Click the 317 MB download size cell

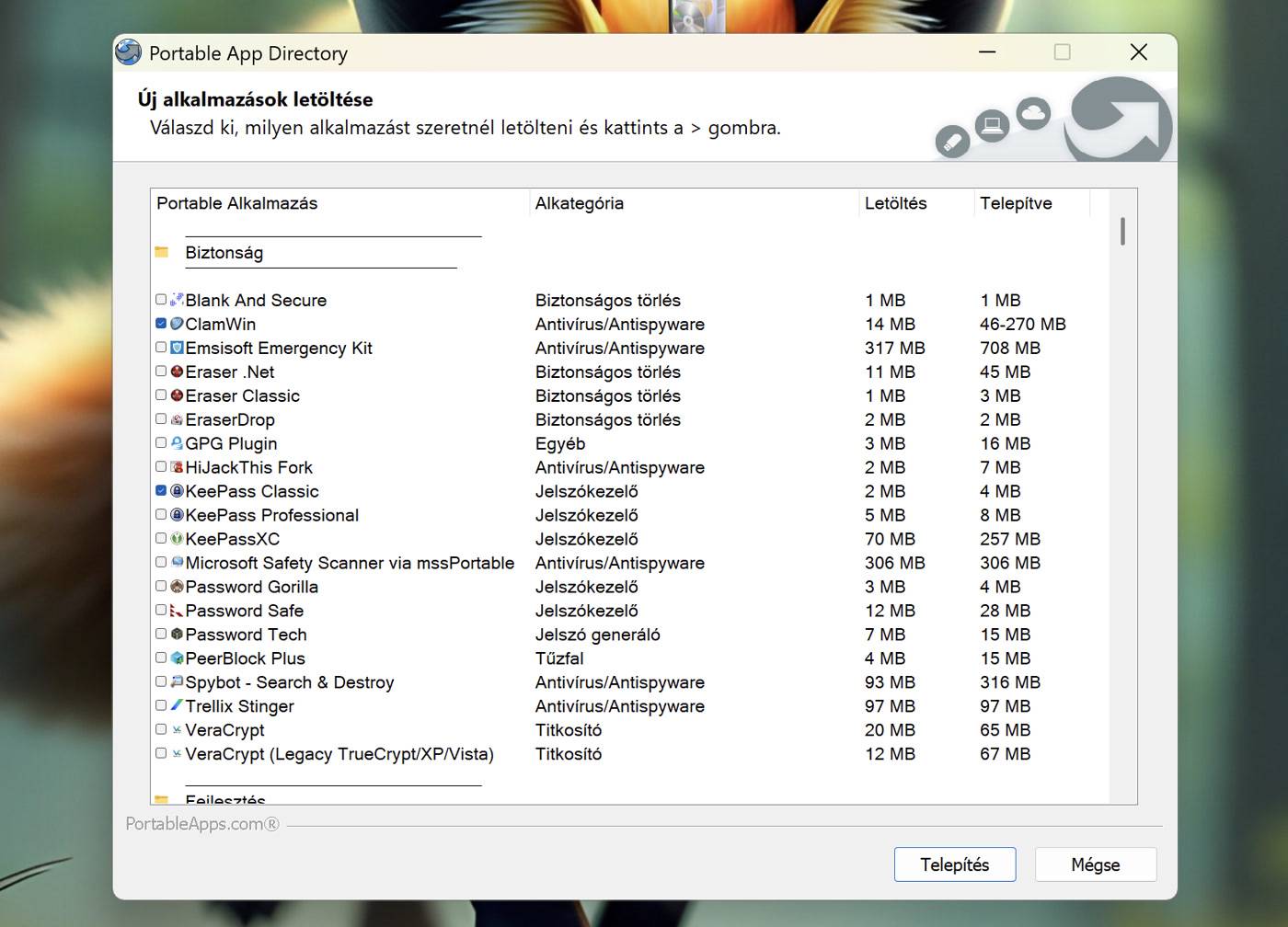tap(895, 348)
